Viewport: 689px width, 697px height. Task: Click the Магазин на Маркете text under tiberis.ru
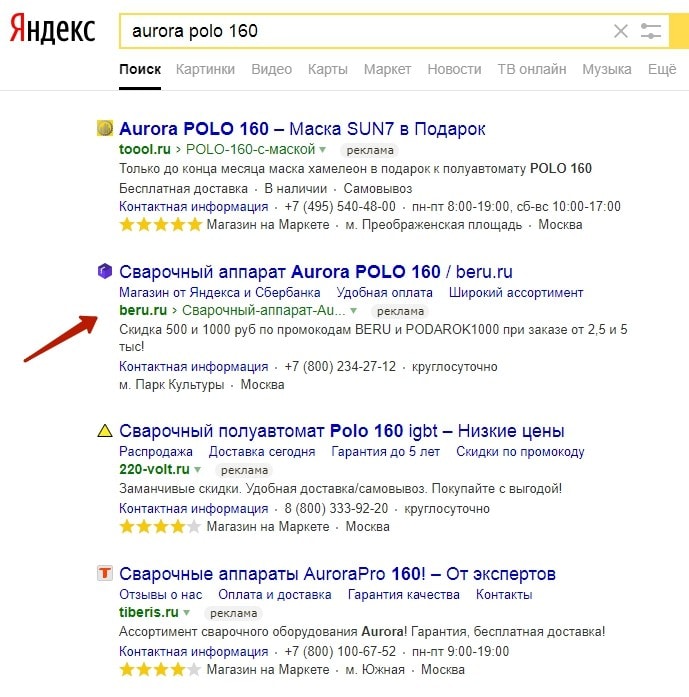point(268,670)
